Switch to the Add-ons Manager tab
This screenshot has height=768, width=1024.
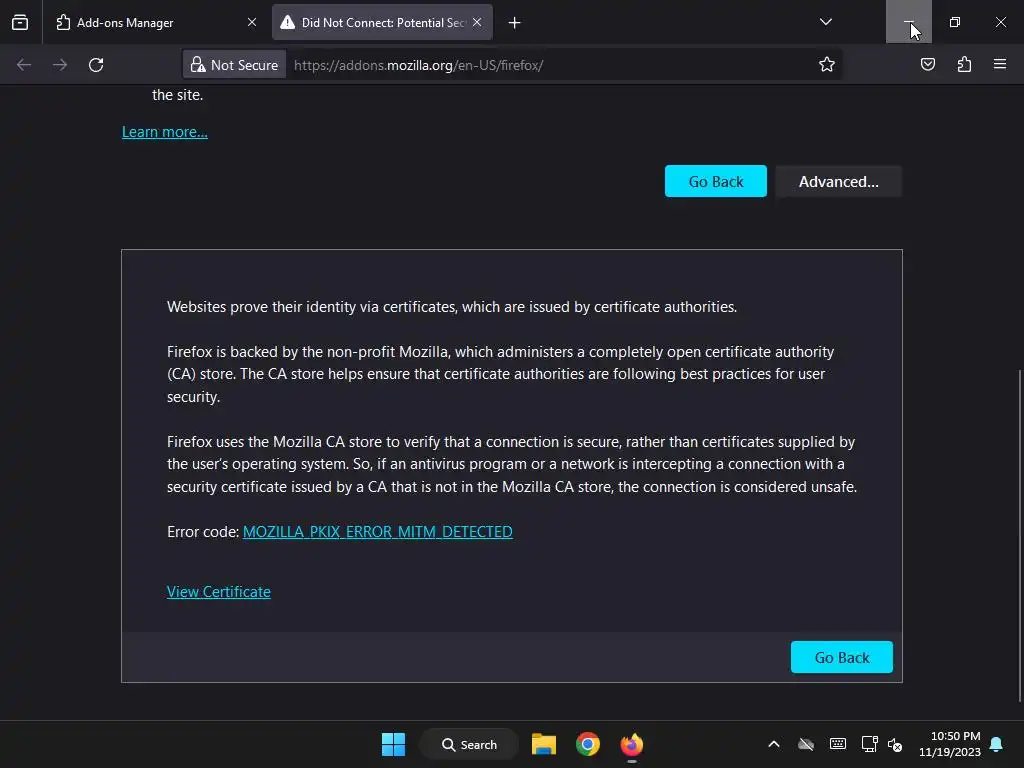[156, 22]
